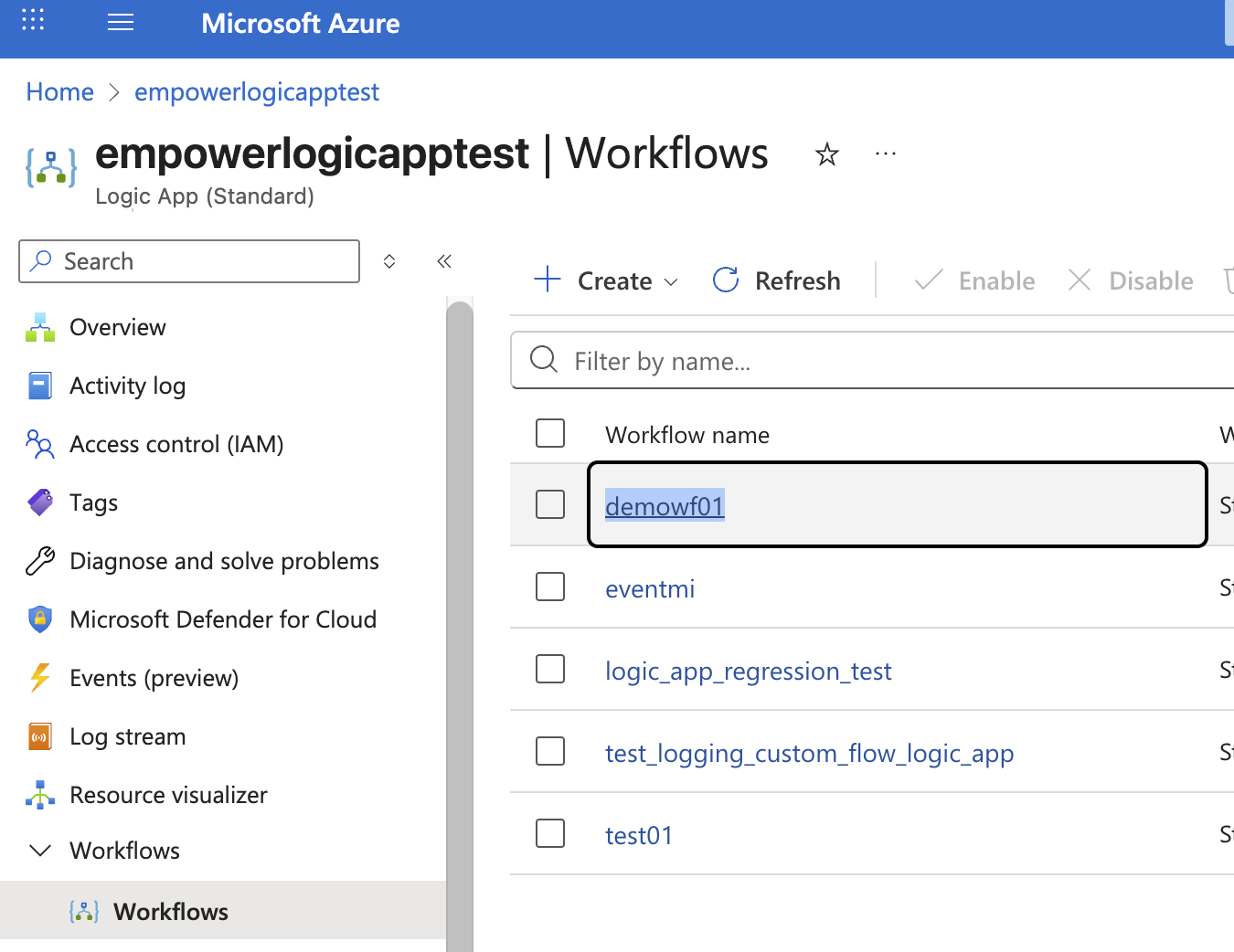
Task: Open the demowf01 workflow
Action: point(665,505)
